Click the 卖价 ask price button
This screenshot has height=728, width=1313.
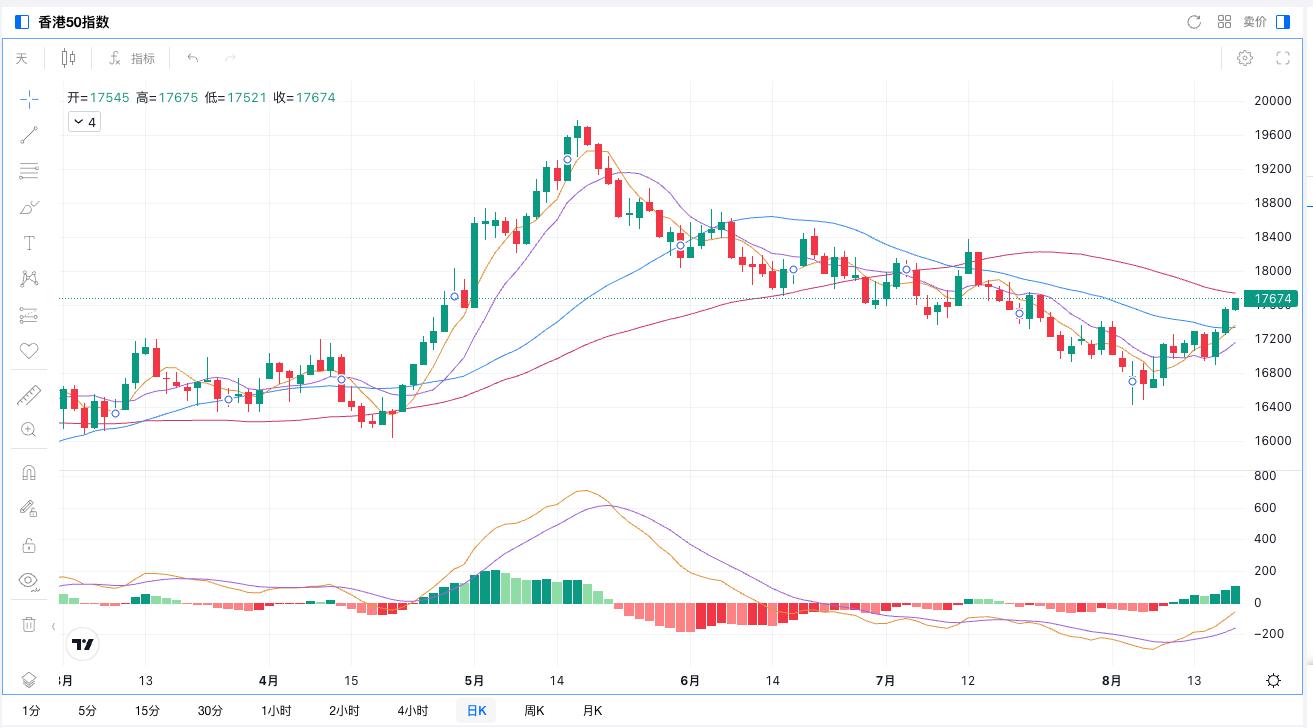pos(1255,22)
